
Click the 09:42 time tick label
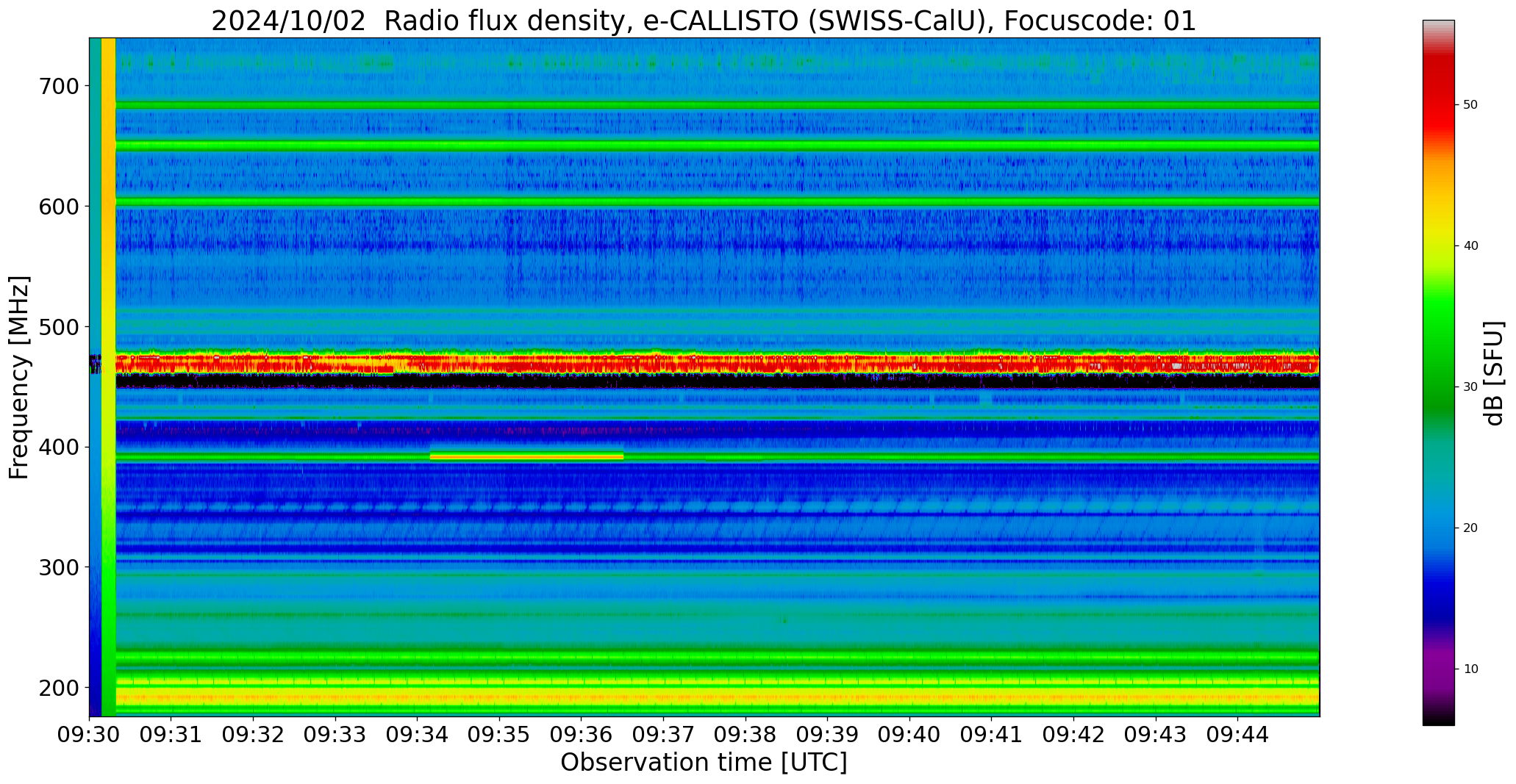[1073, 735]
